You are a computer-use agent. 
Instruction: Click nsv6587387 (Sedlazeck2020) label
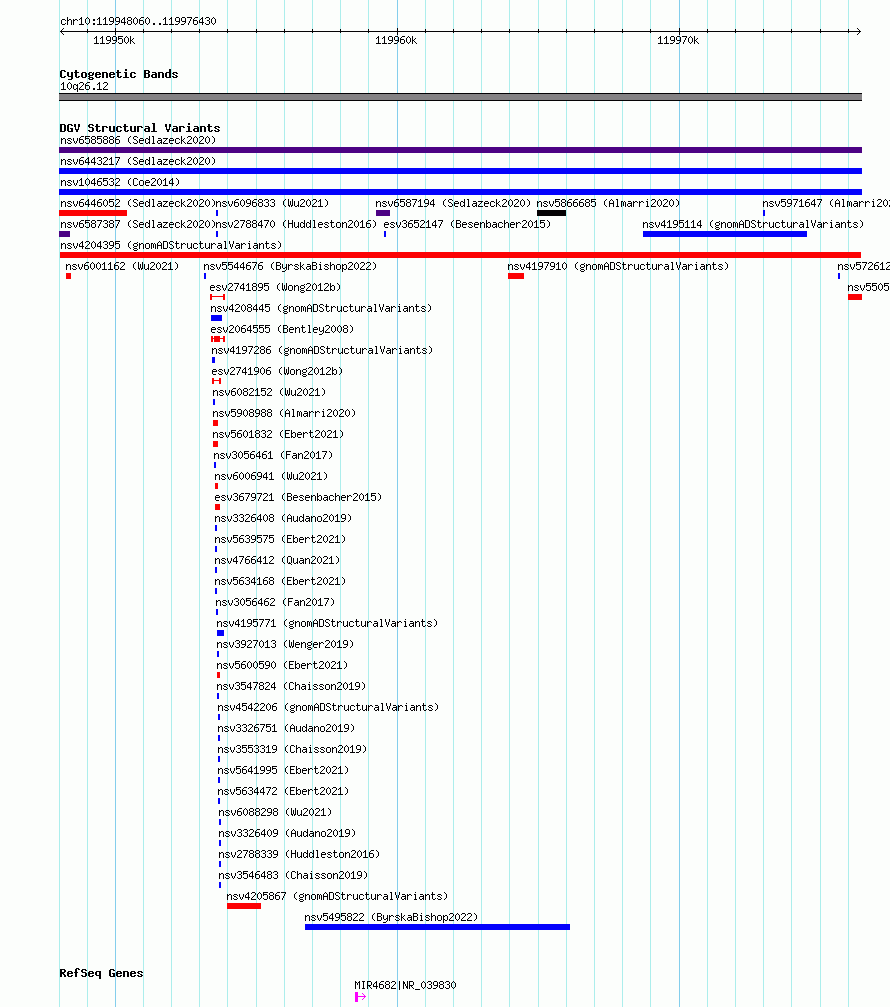click(x=137, y=224)
